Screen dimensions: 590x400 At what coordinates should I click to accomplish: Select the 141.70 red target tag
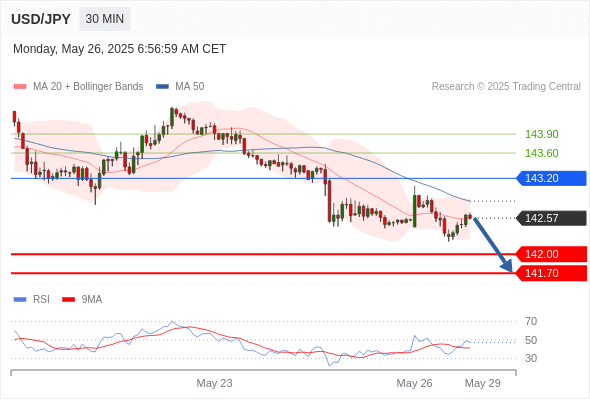coord(551,273)
